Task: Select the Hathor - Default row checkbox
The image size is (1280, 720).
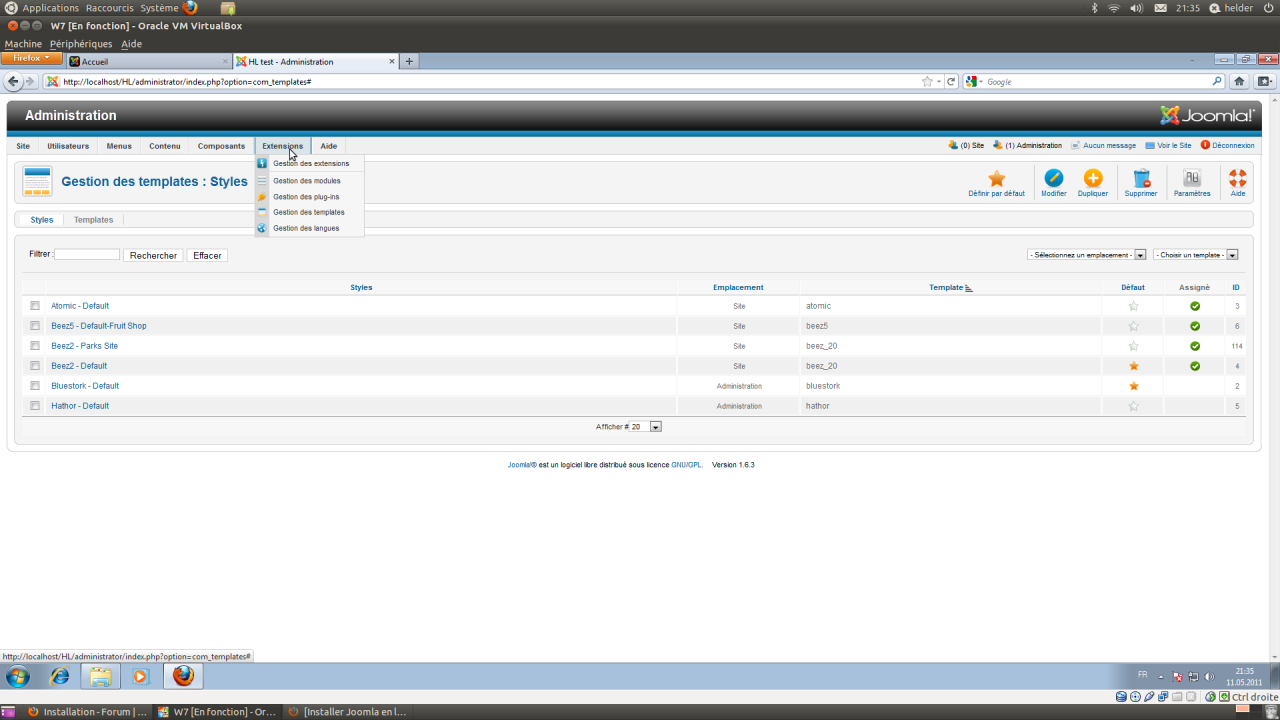Action: tap(35, 406)
